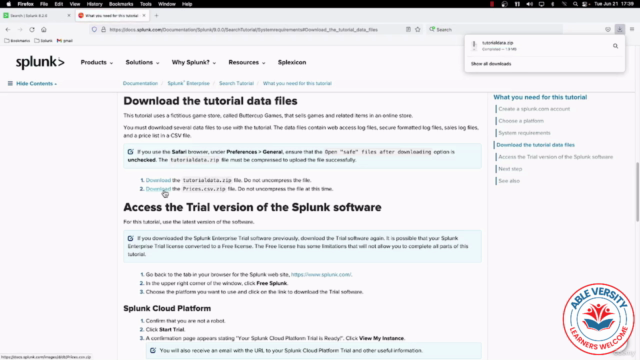640x360 pixels.
Task: Close the 'What you need' tab
Action: 144,16
